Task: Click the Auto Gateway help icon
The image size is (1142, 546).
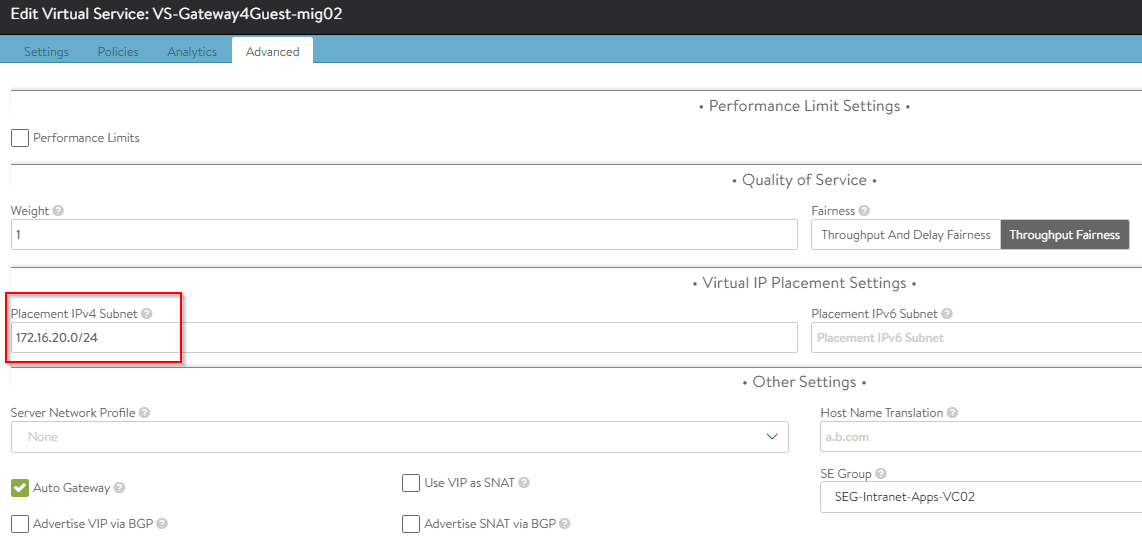Action: click(x=119, y=488)
